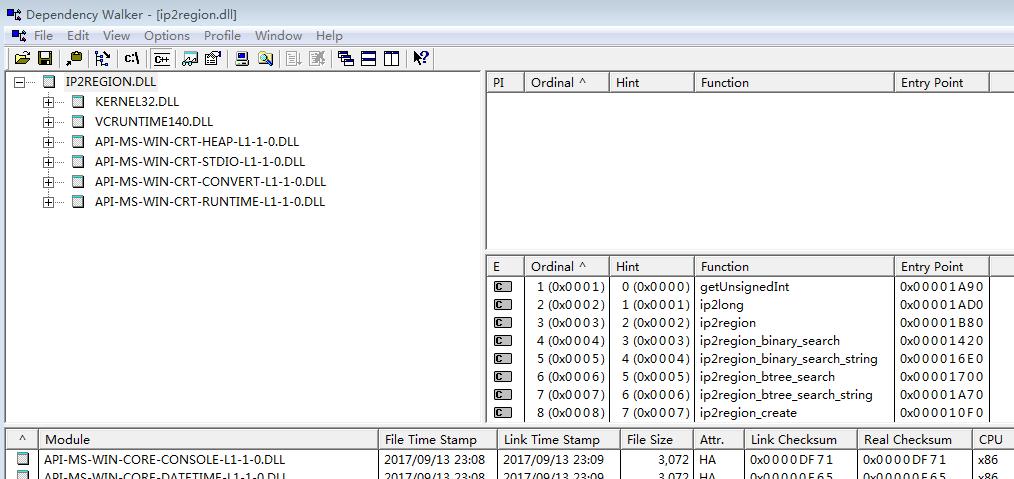Select the ip2region_binary_search_string function
The image size is (1014, 479).
pyautogui.click(x=788, y=359)
